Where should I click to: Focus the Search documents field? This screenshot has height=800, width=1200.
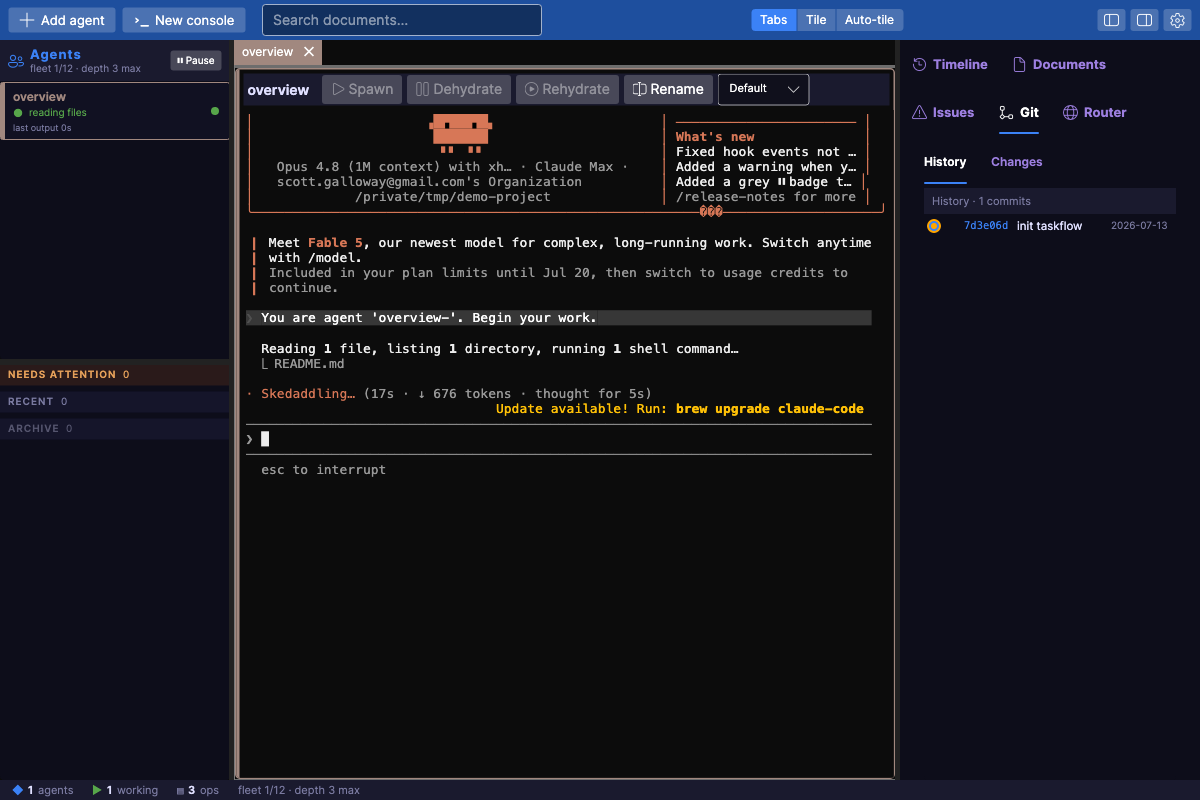[x=402, y=20]
